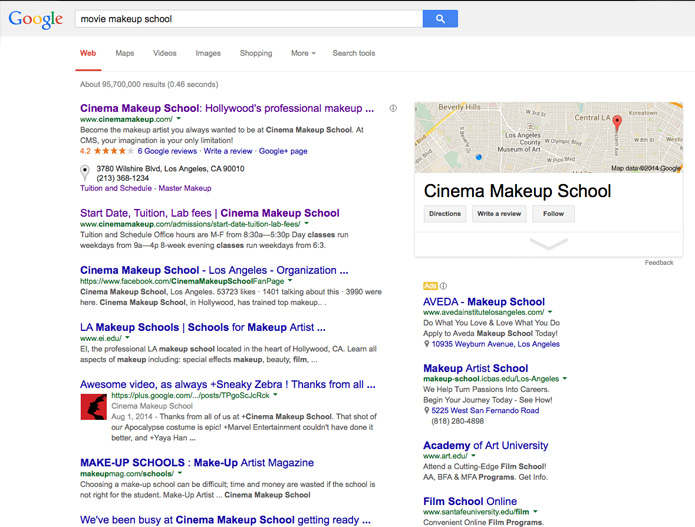Click the phone number (213) 368-1234
Image resolution: width=695 pixels, height=527 pixels.
point(123,178)
